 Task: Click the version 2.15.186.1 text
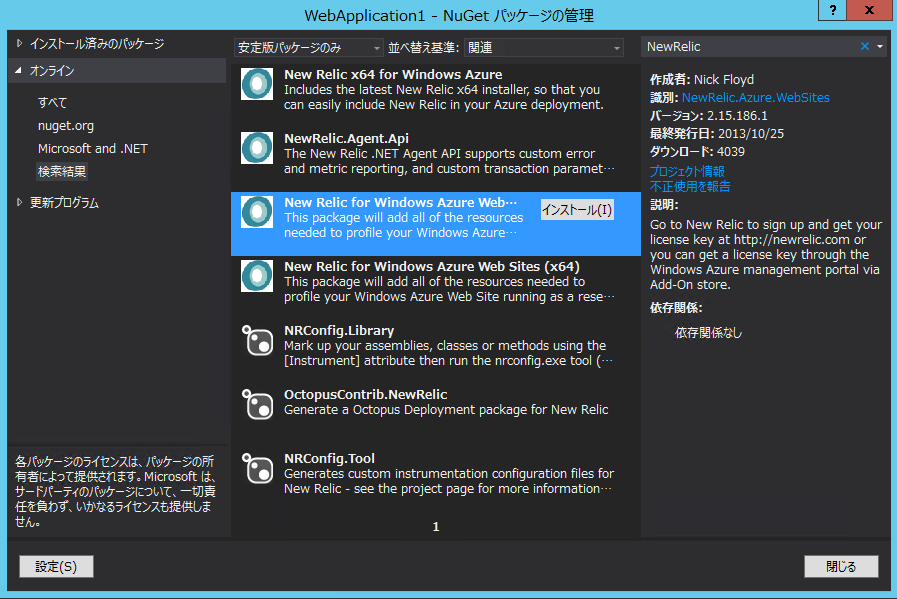click(x=737, y=116)
